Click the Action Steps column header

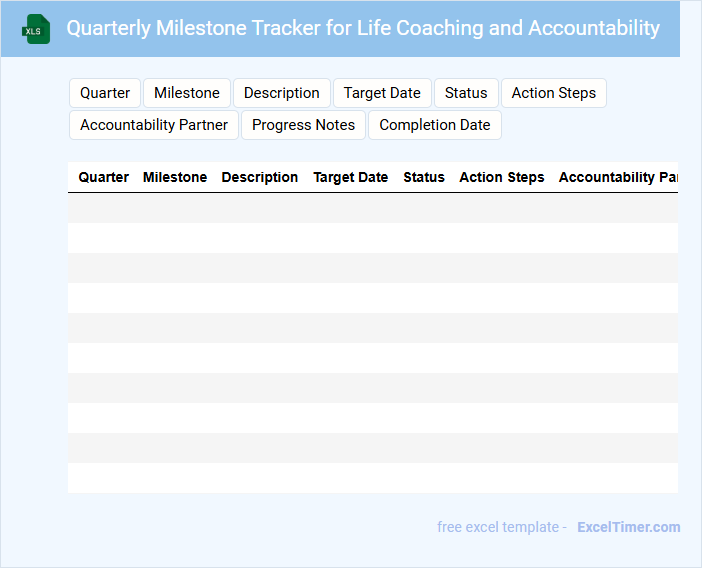click(x=502, y=177)
